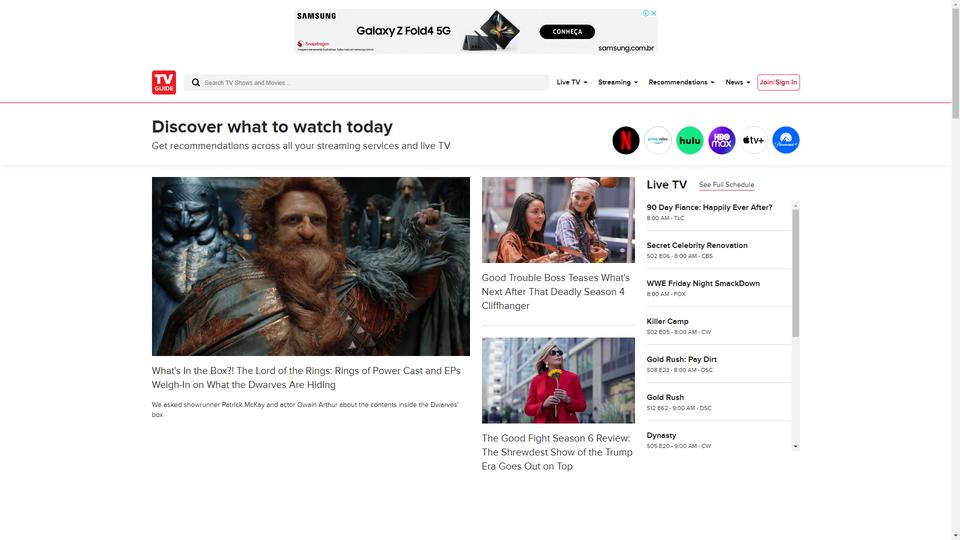Click the Live TV list scroll-down arrow
The width and height of the screenshot is (960, 540).
(795, 446)
